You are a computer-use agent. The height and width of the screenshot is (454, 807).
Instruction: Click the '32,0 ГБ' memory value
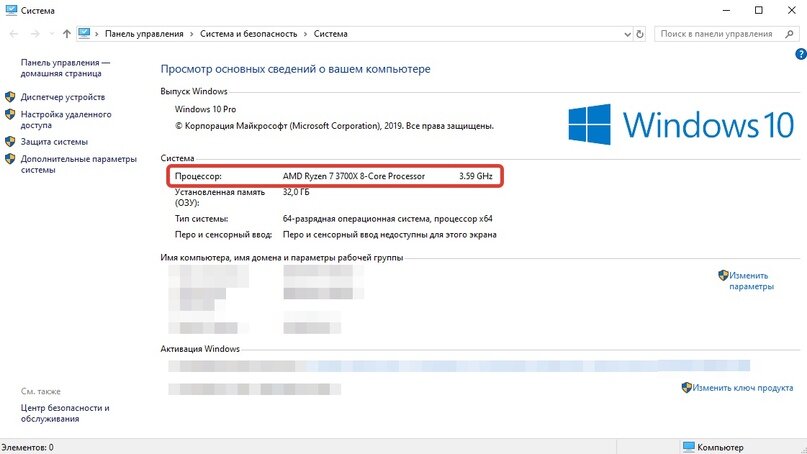tap(296, 192)
